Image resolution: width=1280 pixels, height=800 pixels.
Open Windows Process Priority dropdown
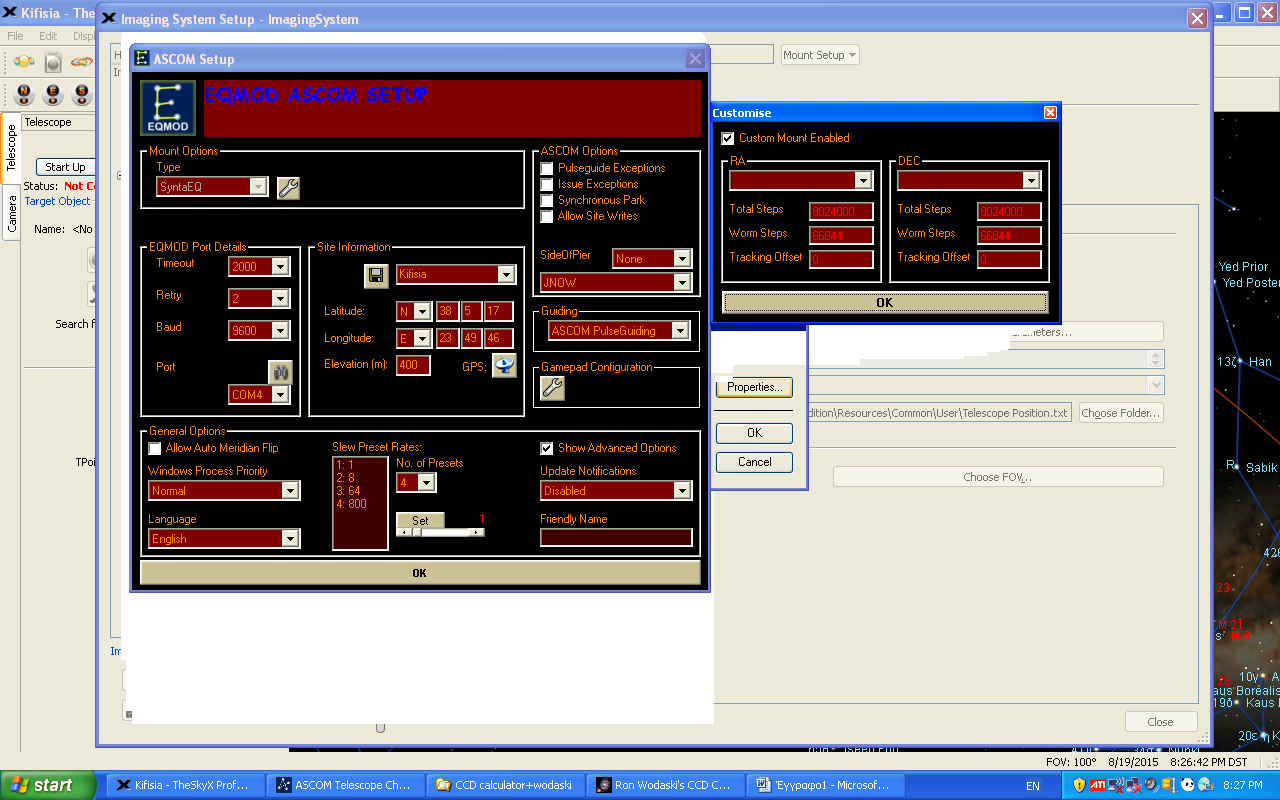[290, 491]
